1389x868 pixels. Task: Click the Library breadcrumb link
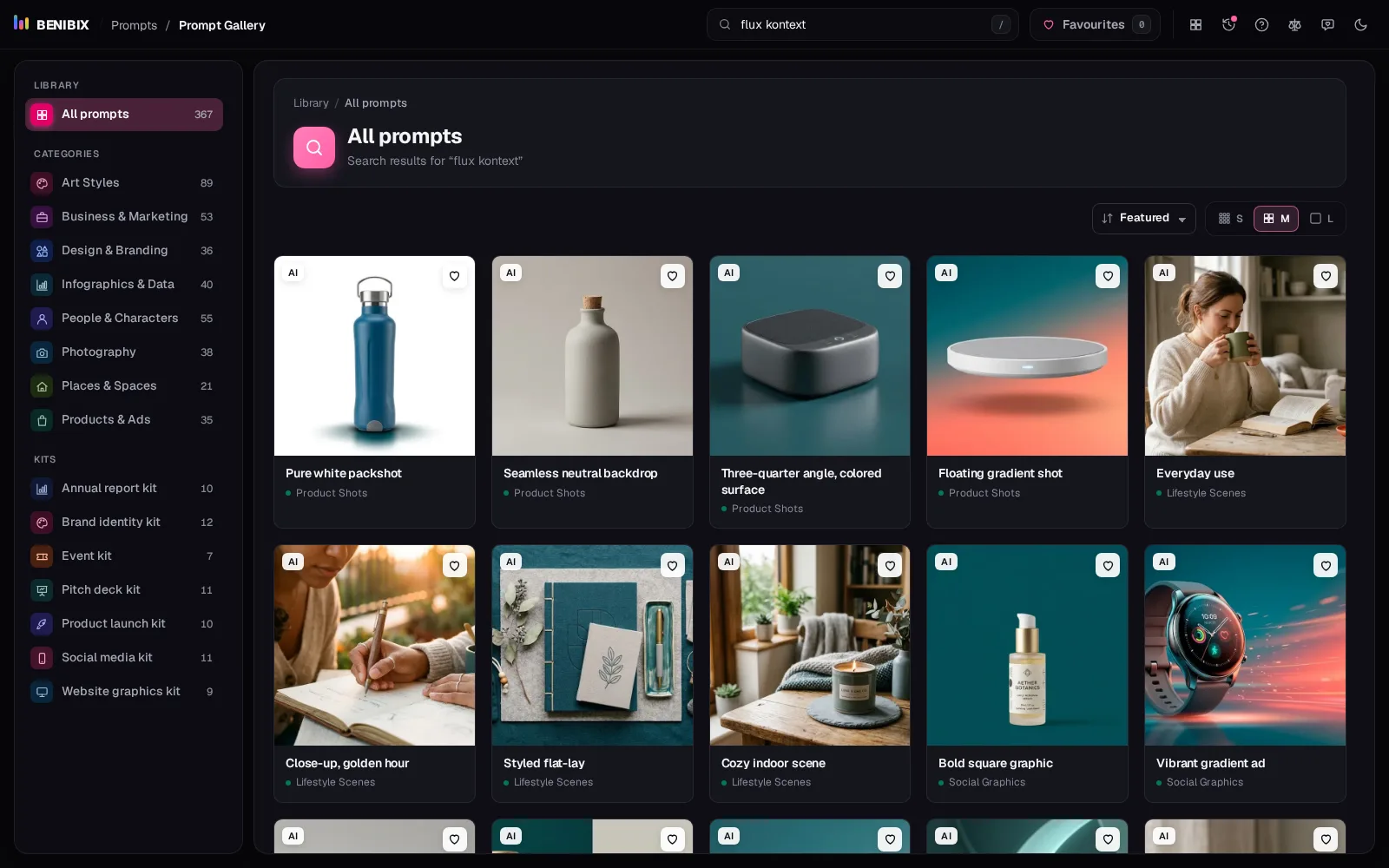tap(311, 103)
